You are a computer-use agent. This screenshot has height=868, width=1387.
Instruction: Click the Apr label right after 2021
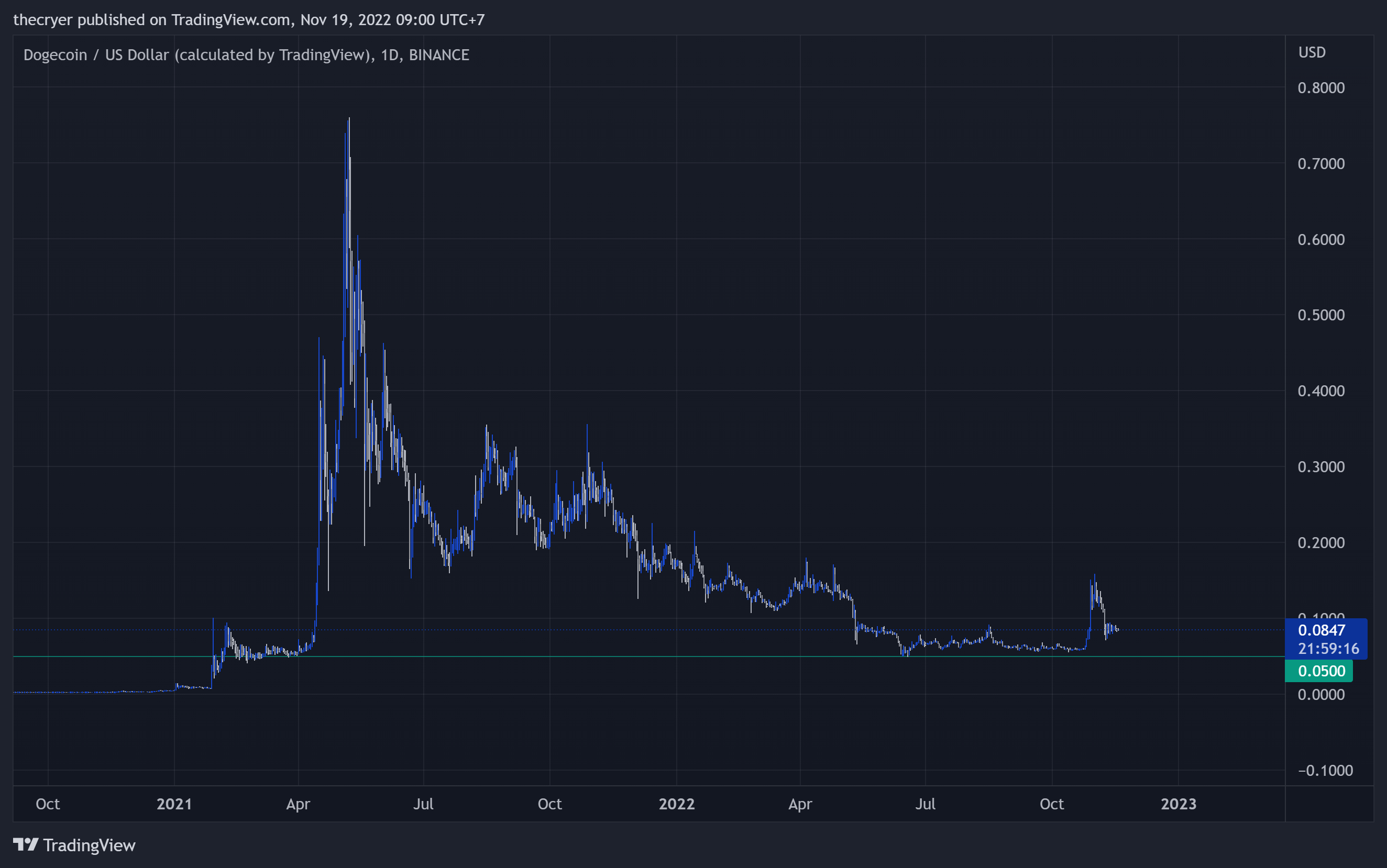coord(298,804)
